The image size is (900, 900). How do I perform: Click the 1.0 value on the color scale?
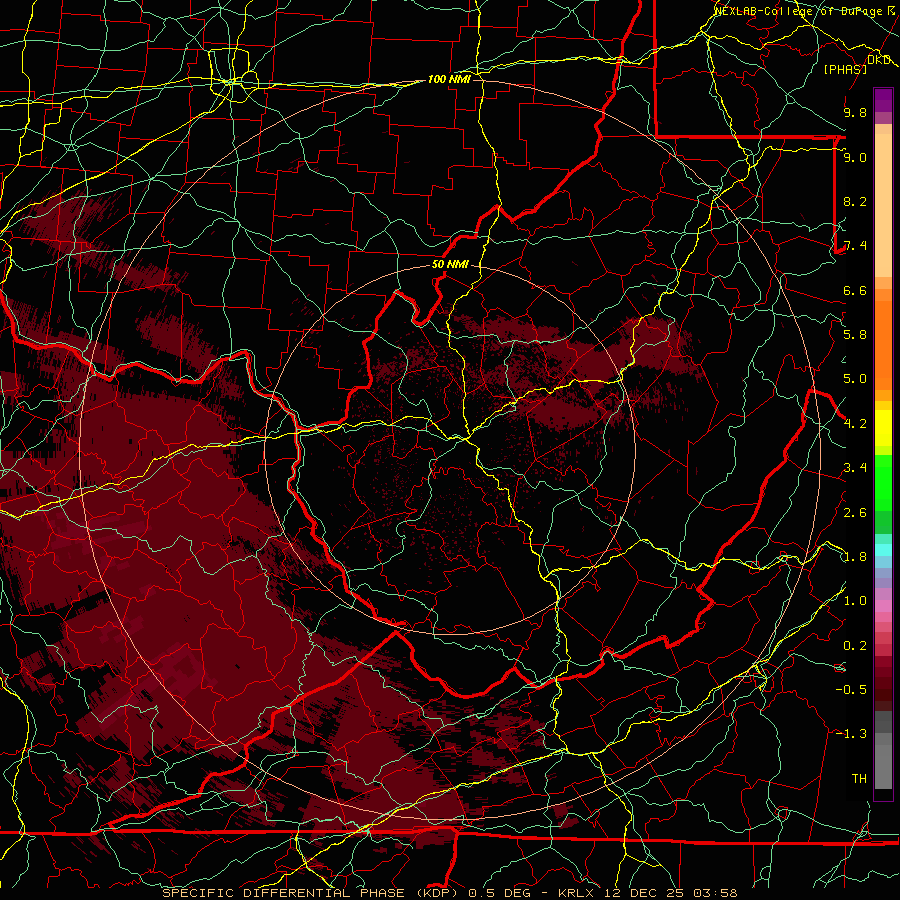tap(855, 601)
